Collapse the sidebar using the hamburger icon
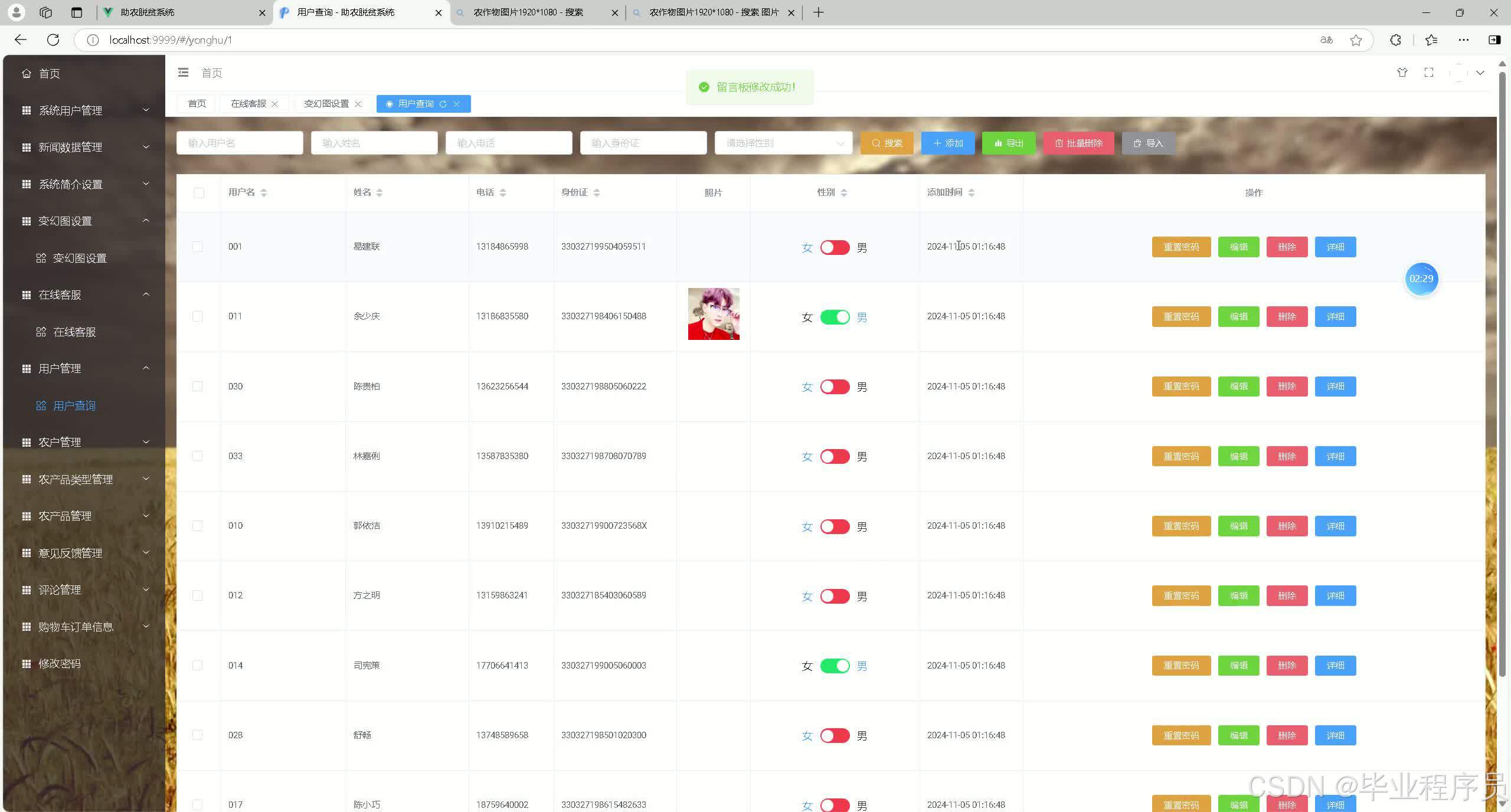This screenshot has height=812, width=1511. tap(183, 73)
